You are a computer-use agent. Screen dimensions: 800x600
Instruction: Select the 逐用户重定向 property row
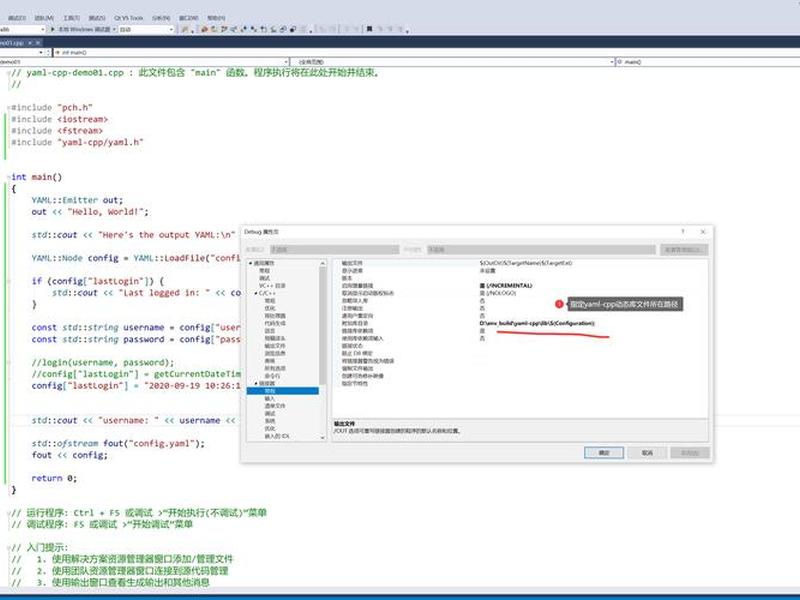[x=520, y=316]
